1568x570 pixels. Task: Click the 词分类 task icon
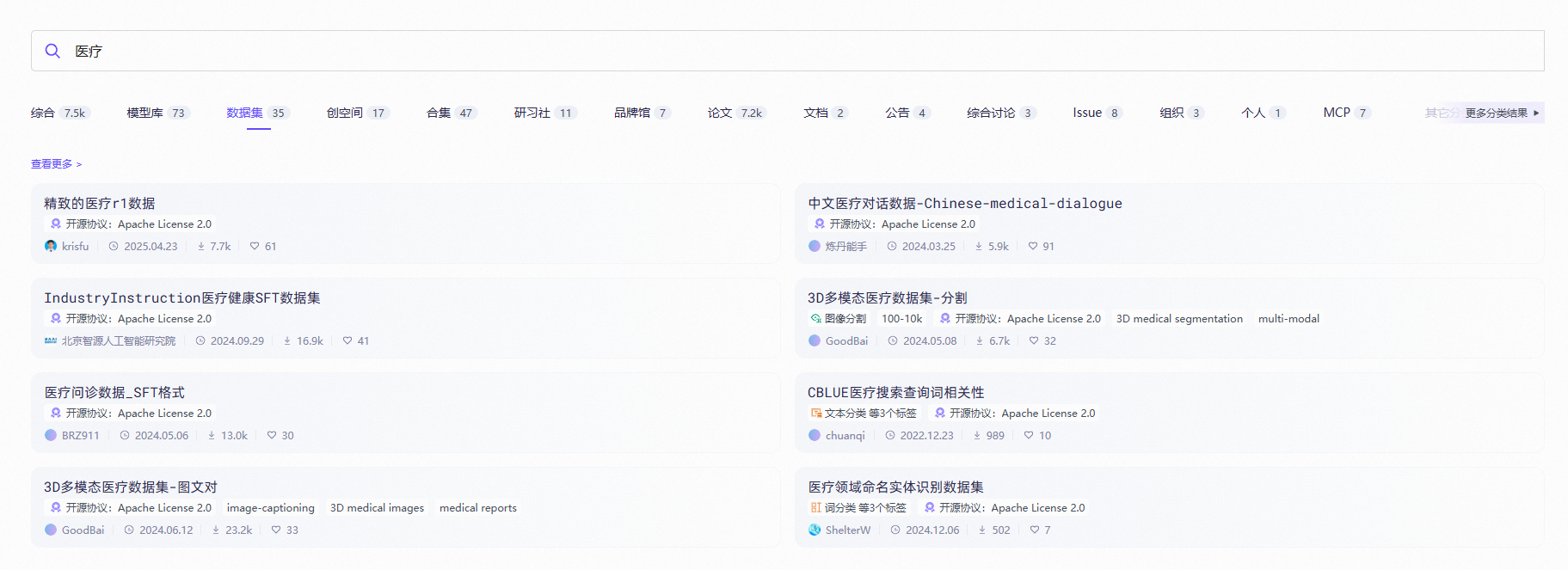[x=816, y=507]
